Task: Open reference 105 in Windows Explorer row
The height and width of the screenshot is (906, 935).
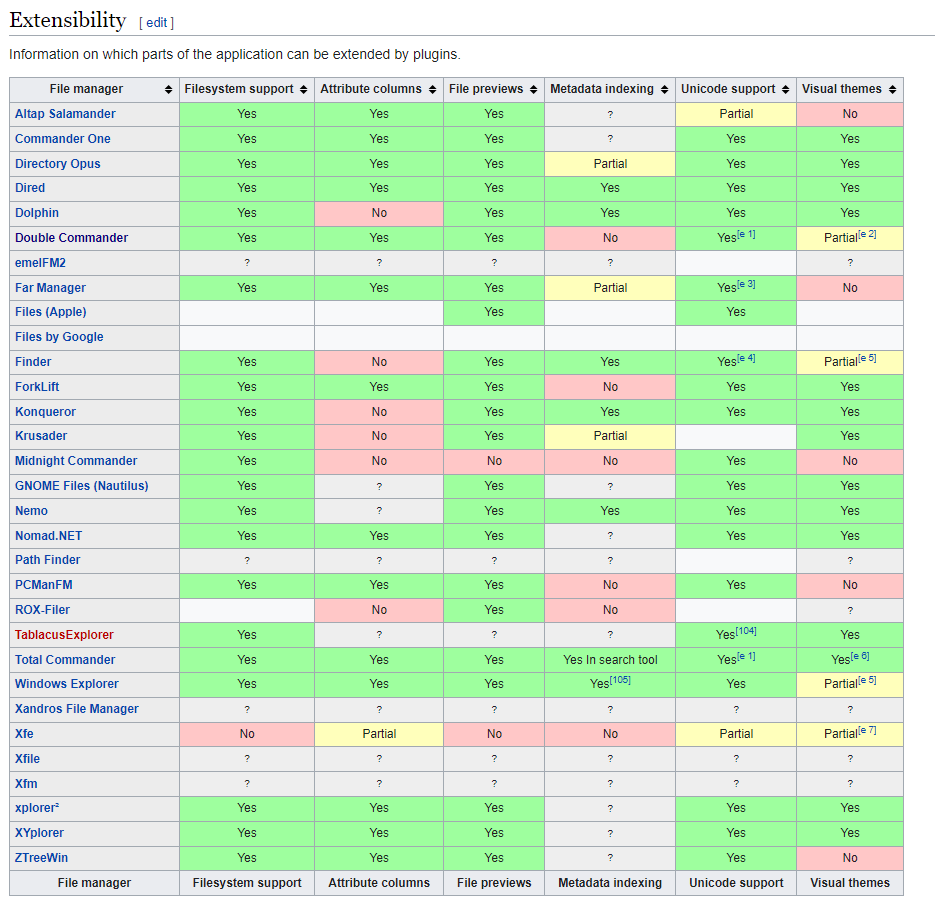Action: pos(619,681)
